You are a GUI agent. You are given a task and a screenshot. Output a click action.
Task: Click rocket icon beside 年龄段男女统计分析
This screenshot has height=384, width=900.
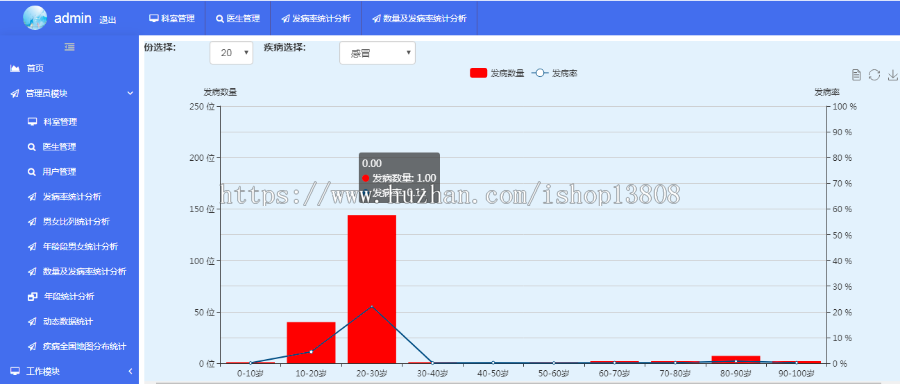(32, 246)
